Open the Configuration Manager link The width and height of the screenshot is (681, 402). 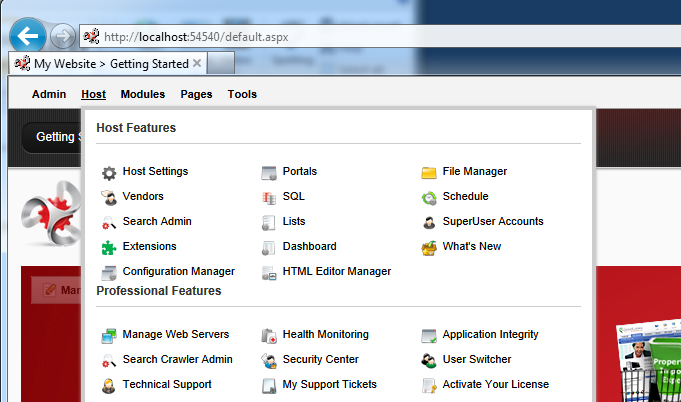179,271
